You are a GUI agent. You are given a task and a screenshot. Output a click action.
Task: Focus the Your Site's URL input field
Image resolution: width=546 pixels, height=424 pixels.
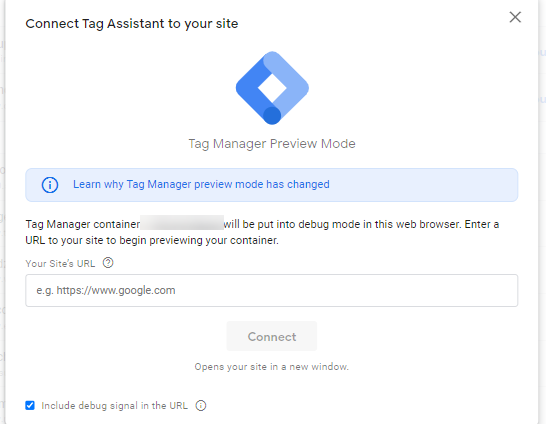tap(272, 290)
